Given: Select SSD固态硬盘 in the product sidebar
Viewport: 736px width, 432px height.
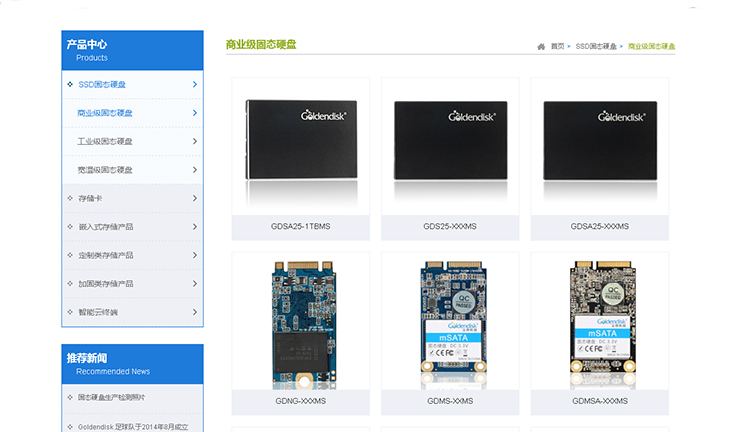Looking at the screenshot, I should tap(102, 85).
